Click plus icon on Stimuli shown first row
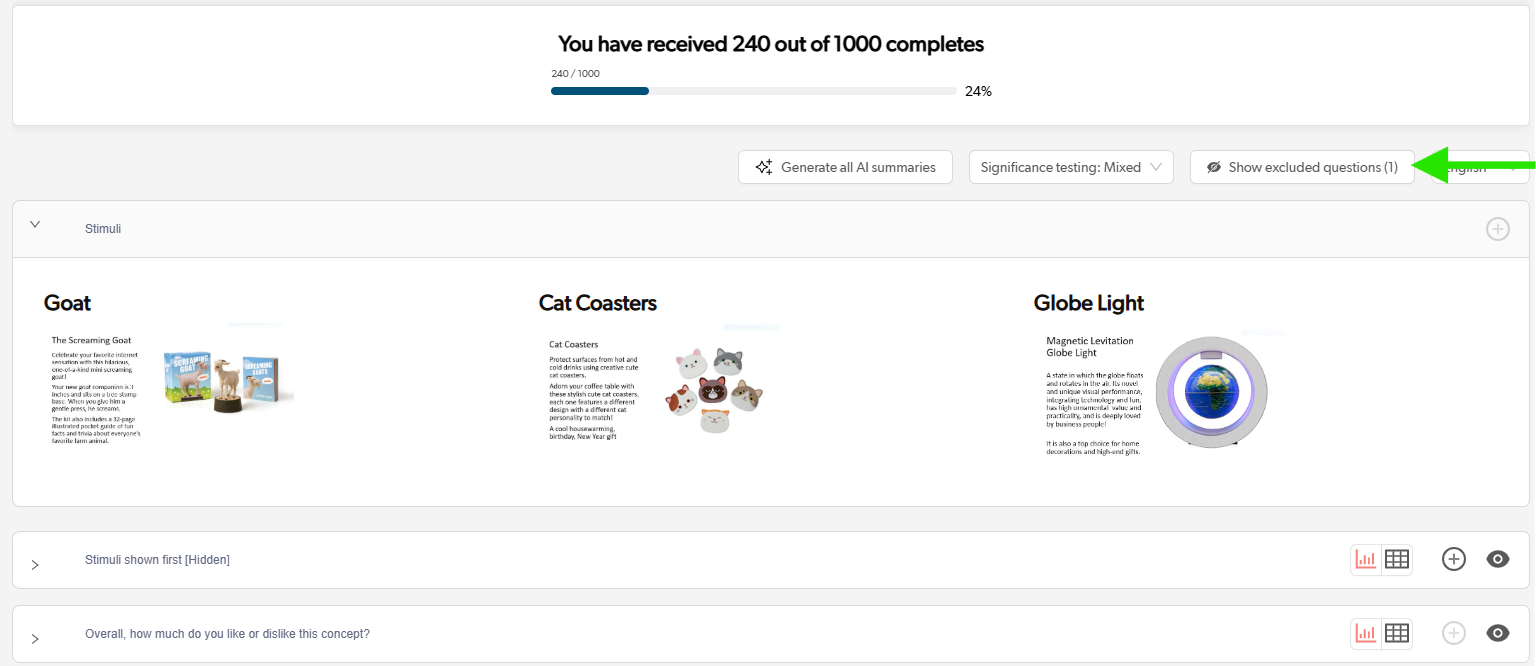Image resolution: width=1536 pixels, height=666 pixels. [x=1453, y=560]
